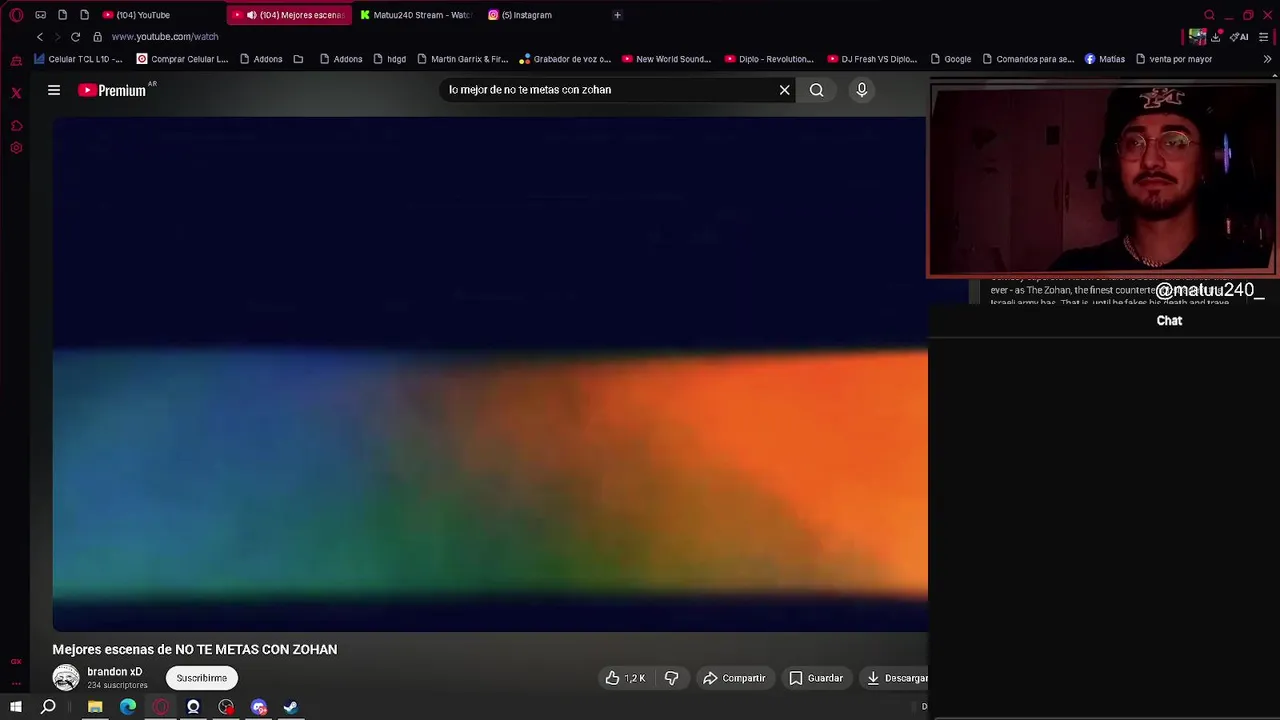Open the 'venta por mayor' bookmark folder

tap(1174, 59)
